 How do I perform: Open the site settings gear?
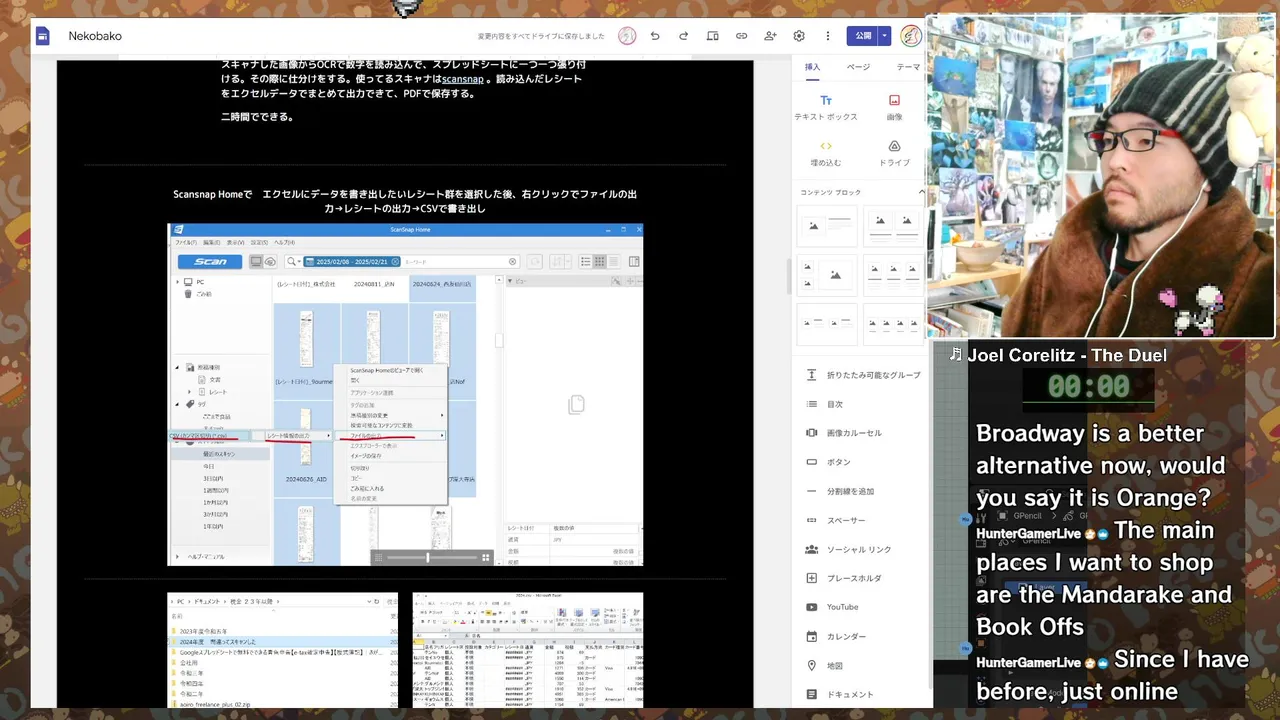click(799, 36)
